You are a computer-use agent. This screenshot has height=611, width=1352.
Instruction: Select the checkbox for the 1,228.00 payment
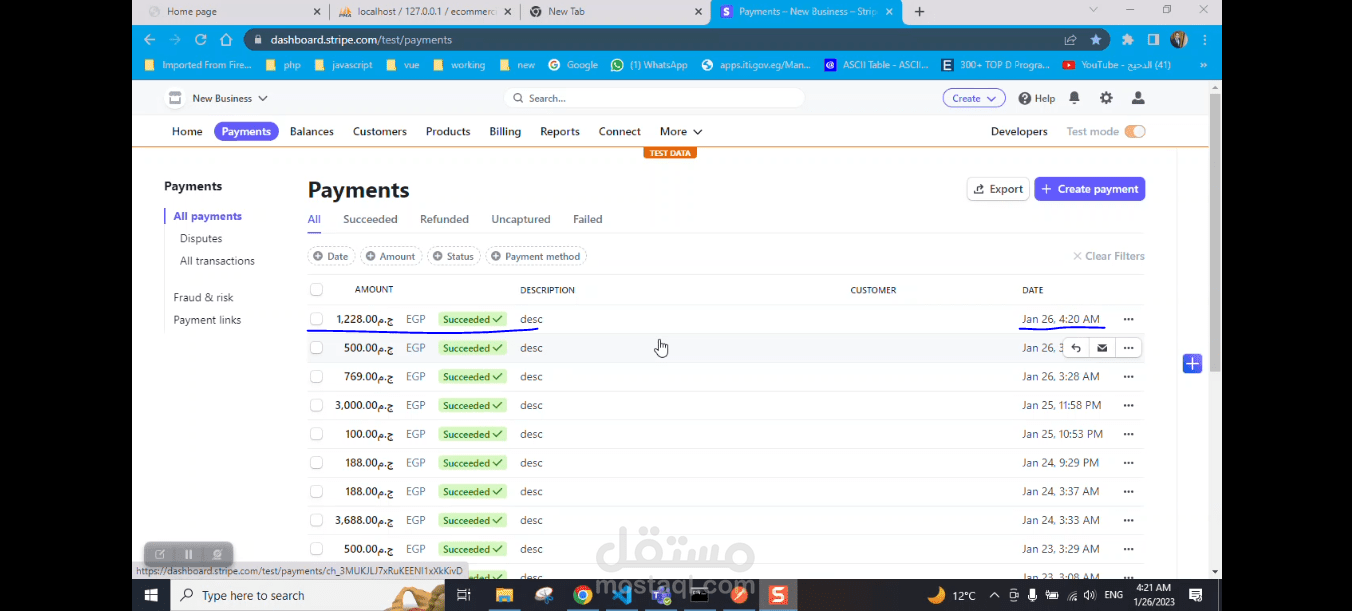tap(316, 319)
